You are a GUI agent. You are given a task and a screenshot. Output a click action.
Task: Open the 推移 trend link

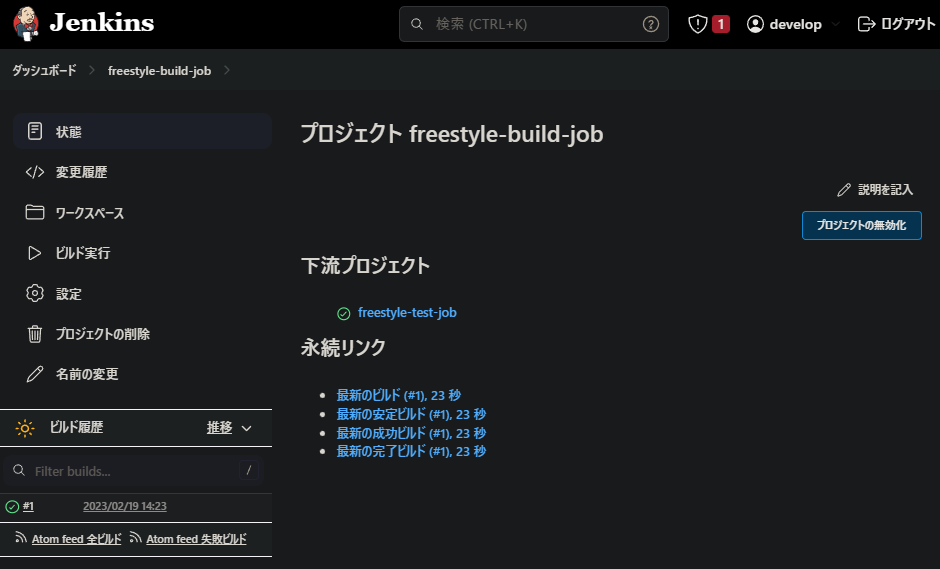pyautogui.click(x=219, y=427)
